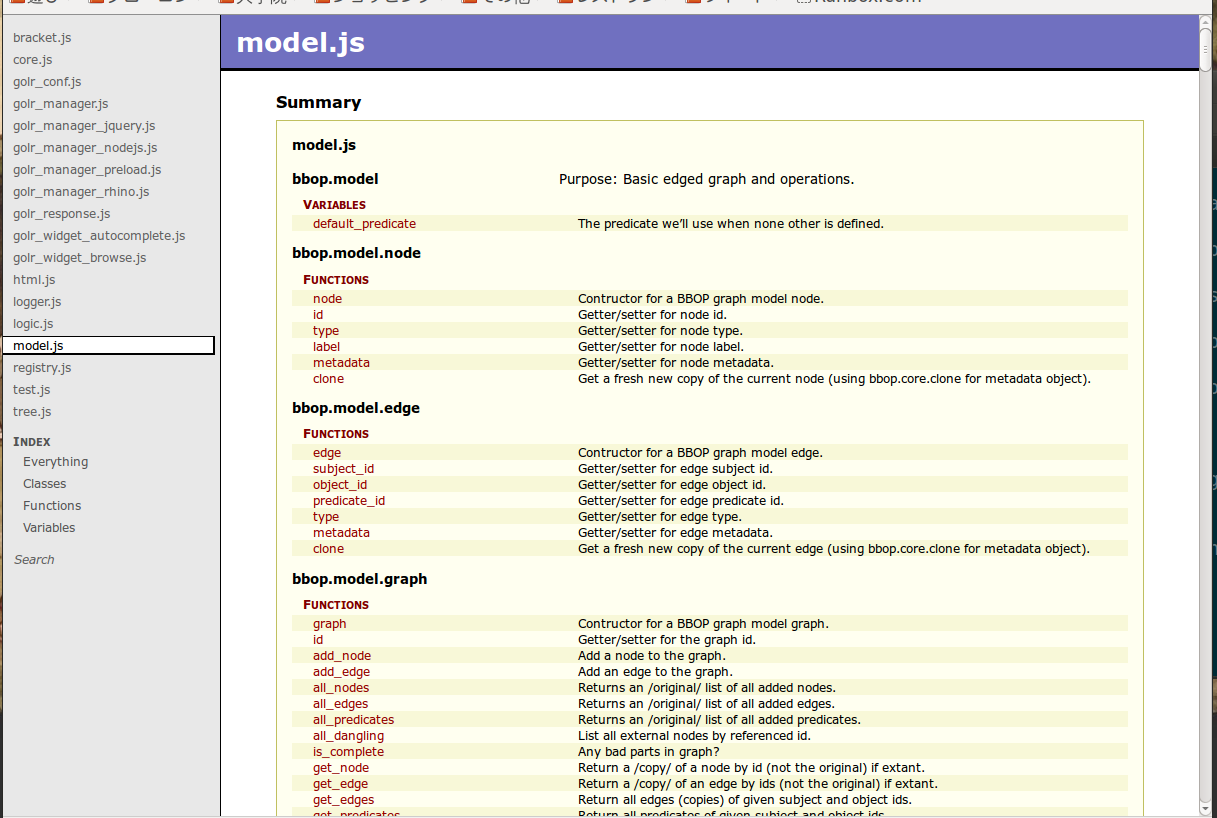Open logic.js documentation
This screenshot has width=1217, height=818.
coord(33,324)
